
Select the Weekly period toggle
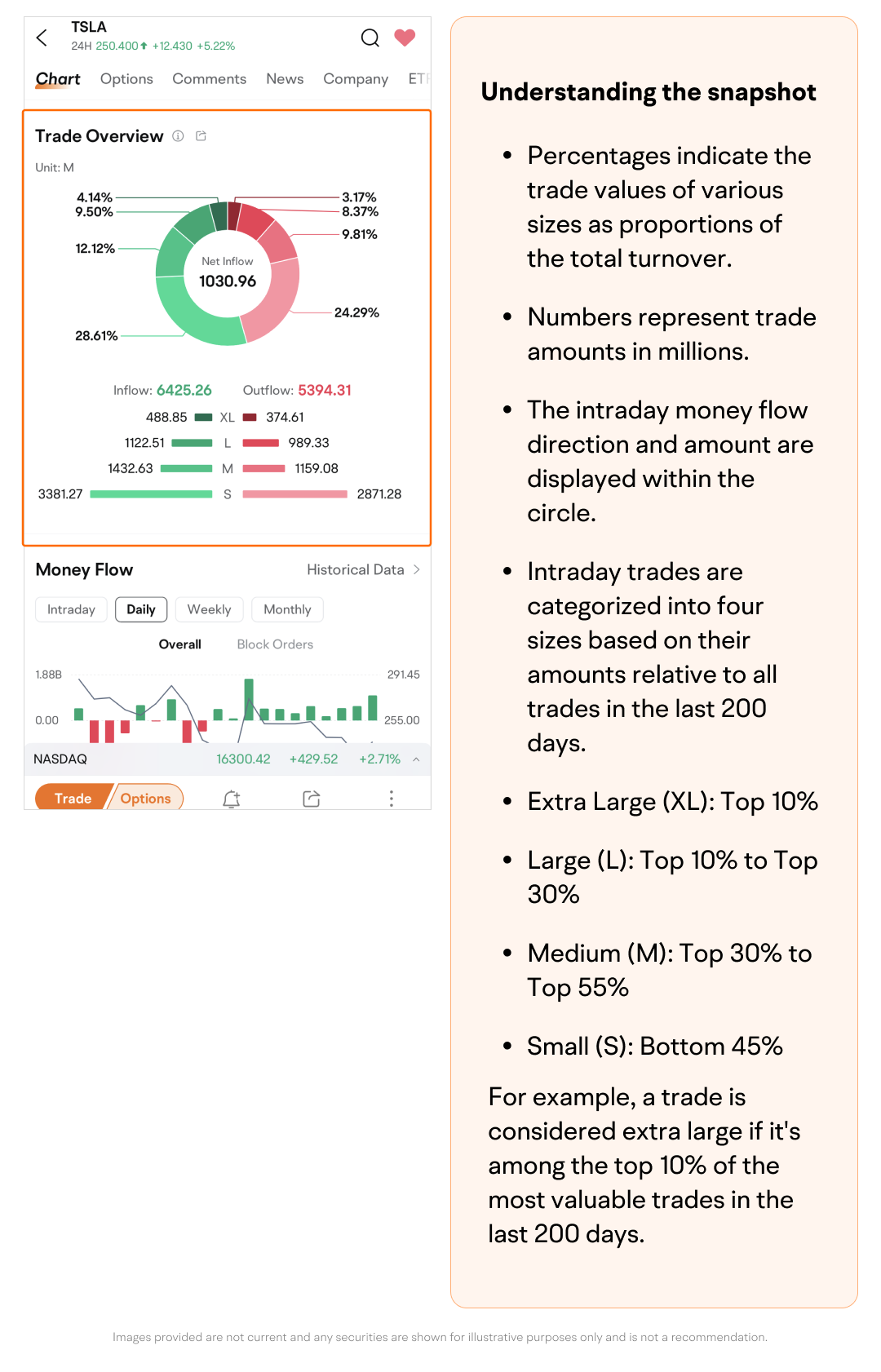pos(209,609)
